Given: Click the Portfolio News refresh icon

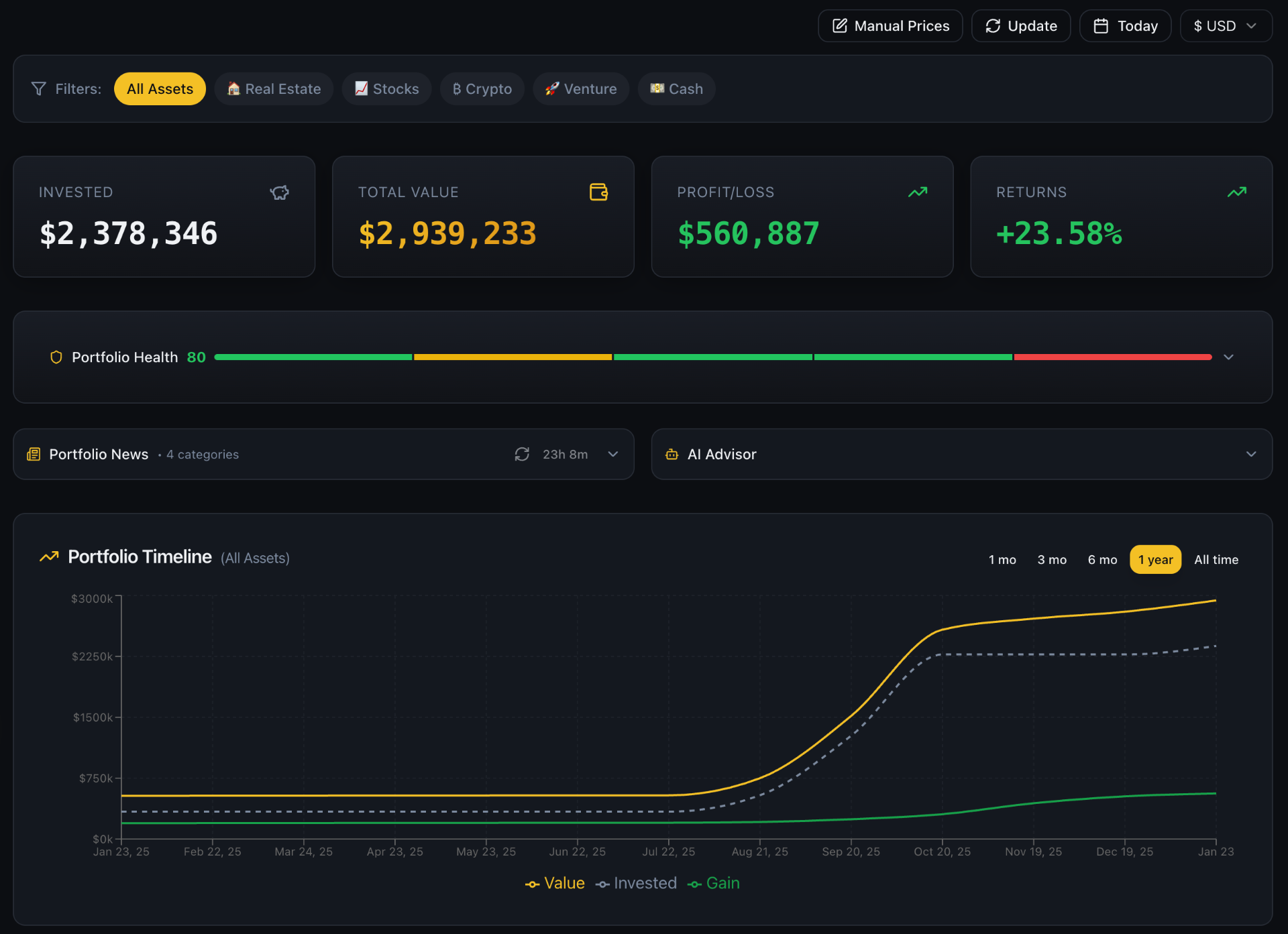Looking at the screenshot, I should 523,454.
